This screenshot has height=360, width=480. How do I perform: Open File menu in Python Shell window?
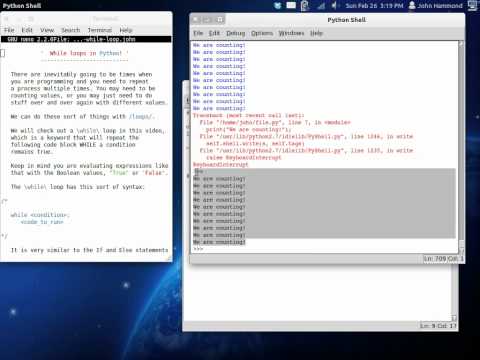coord(198,33)
